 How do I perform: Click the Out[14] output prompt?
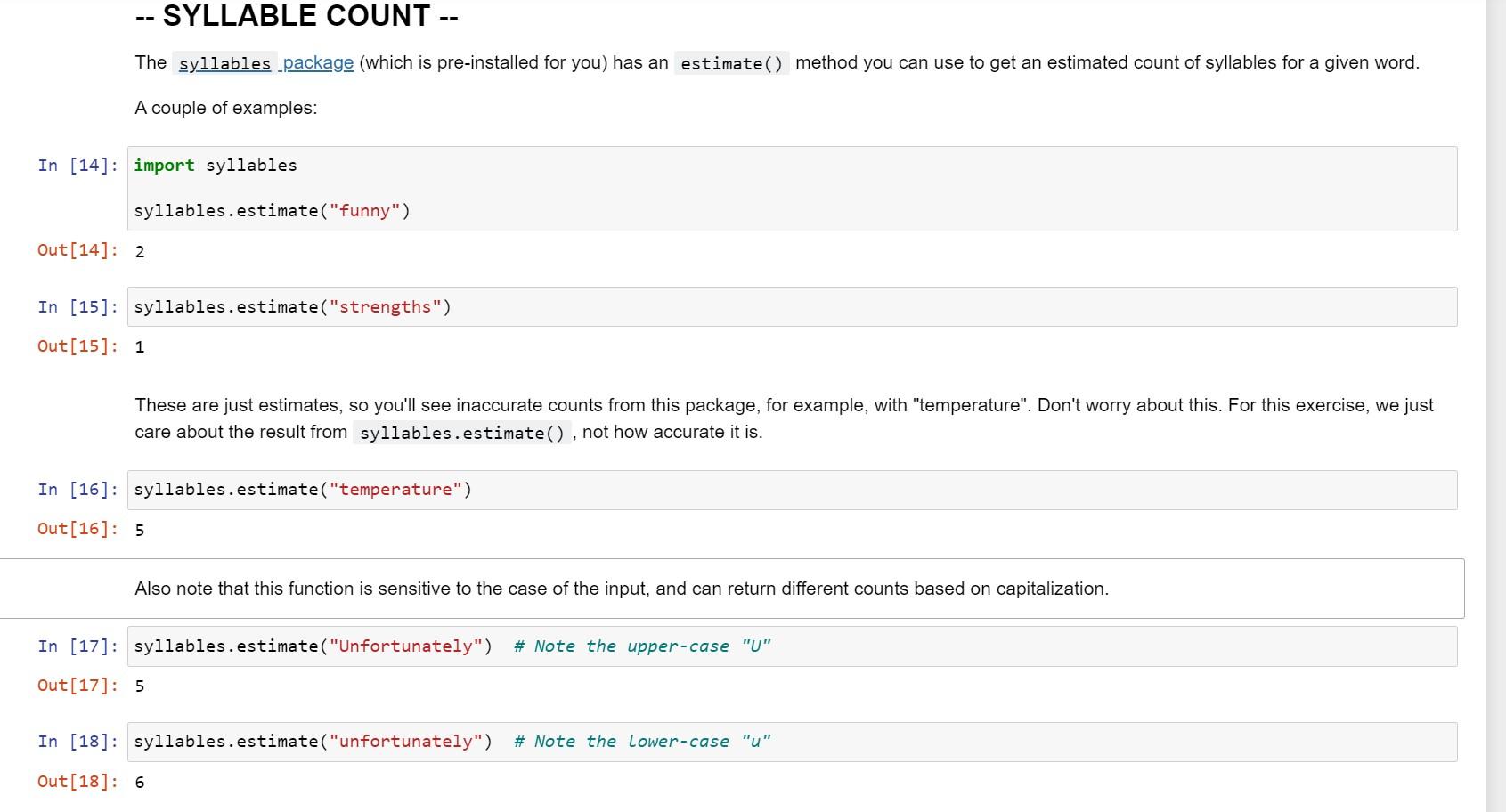(78, 250)
